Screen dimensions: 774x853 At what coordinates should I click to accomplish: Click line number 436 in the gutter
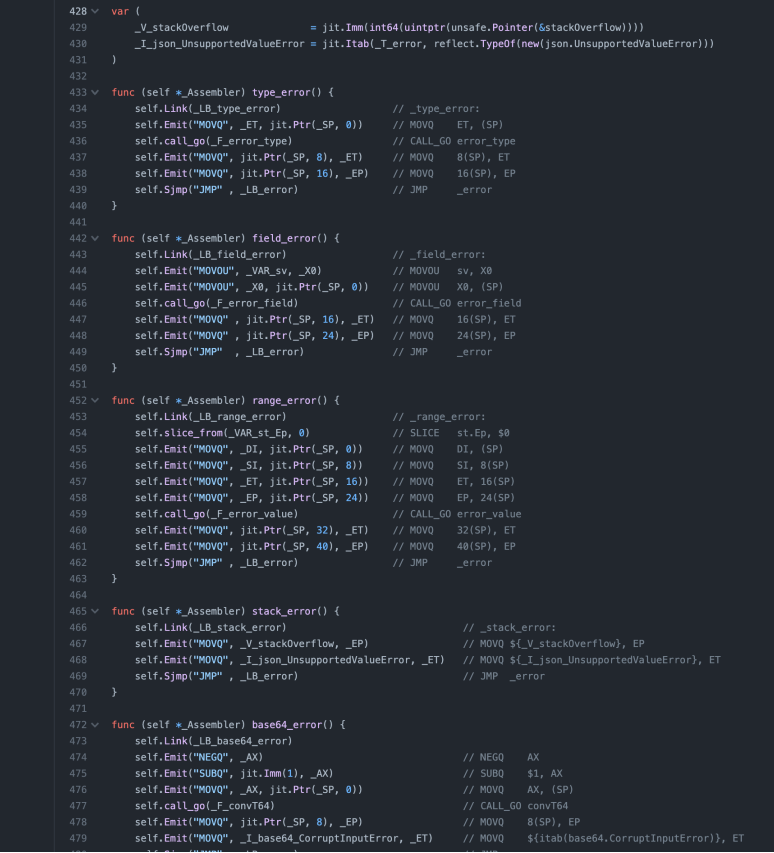(x=78, y=141)
